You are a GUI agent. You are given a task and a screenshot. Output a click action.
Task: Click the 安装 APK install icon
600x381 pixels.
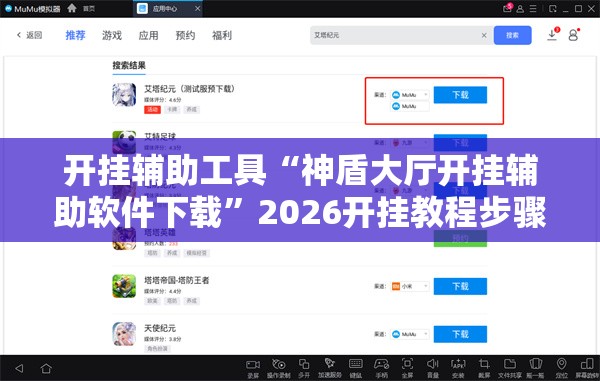click(x=458, y=368)
